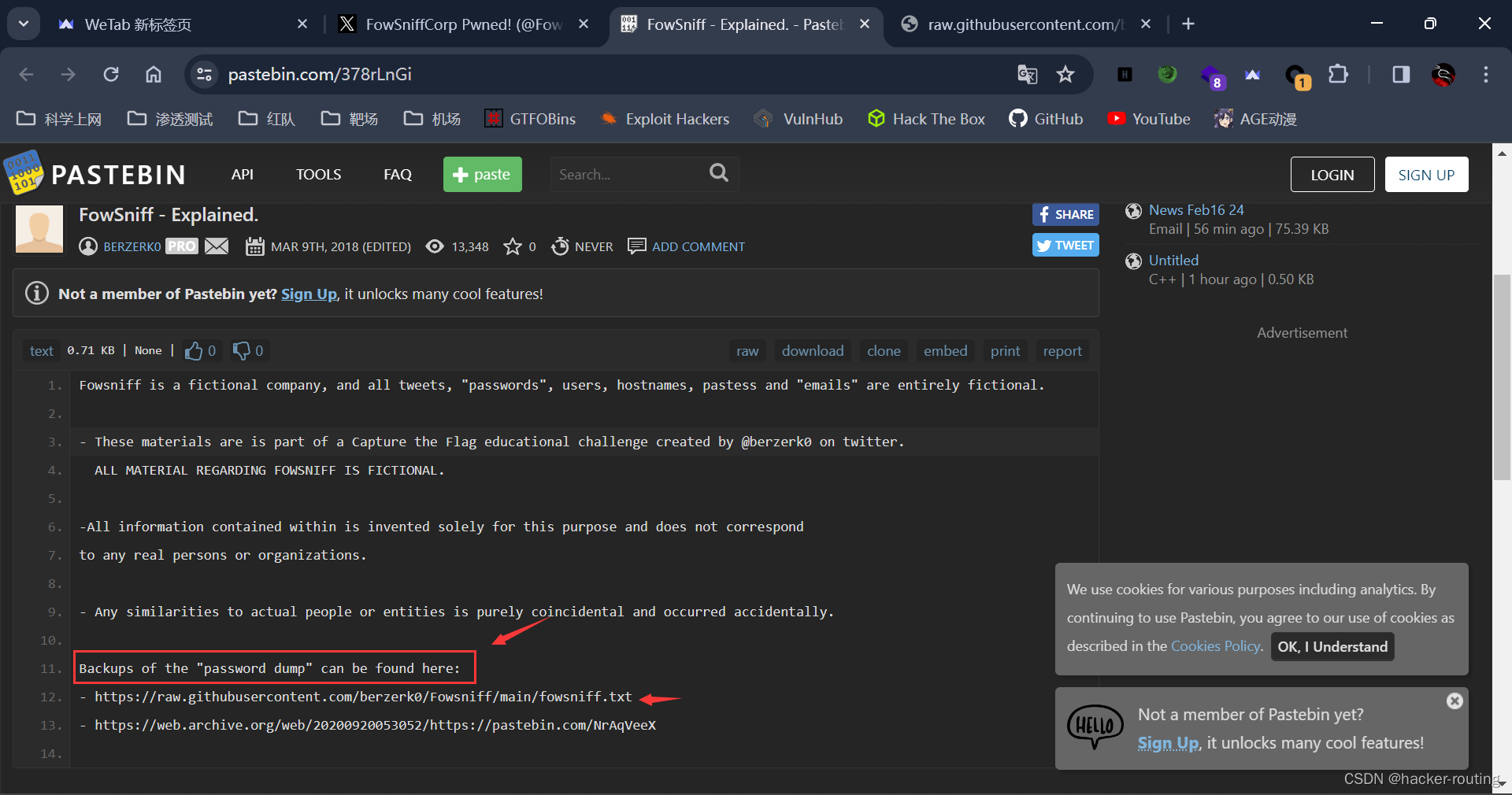Accept cookies with OK, I Understand
Image resolution: width=1512 pixels, height=795 pixels.
[1332, 646]
